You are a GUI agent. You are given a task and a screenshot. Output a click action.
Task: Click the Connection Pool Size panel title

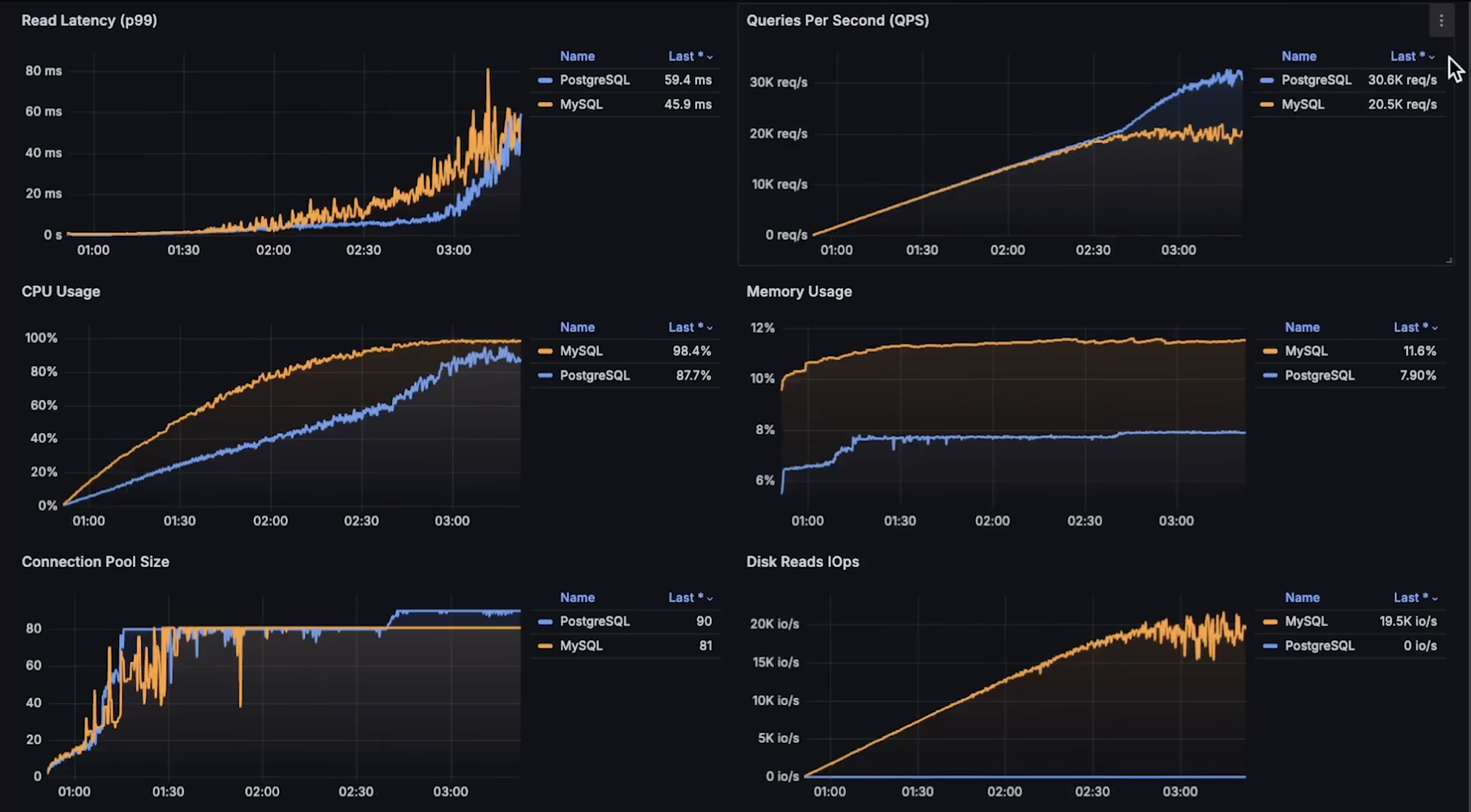tap(96, 562)
